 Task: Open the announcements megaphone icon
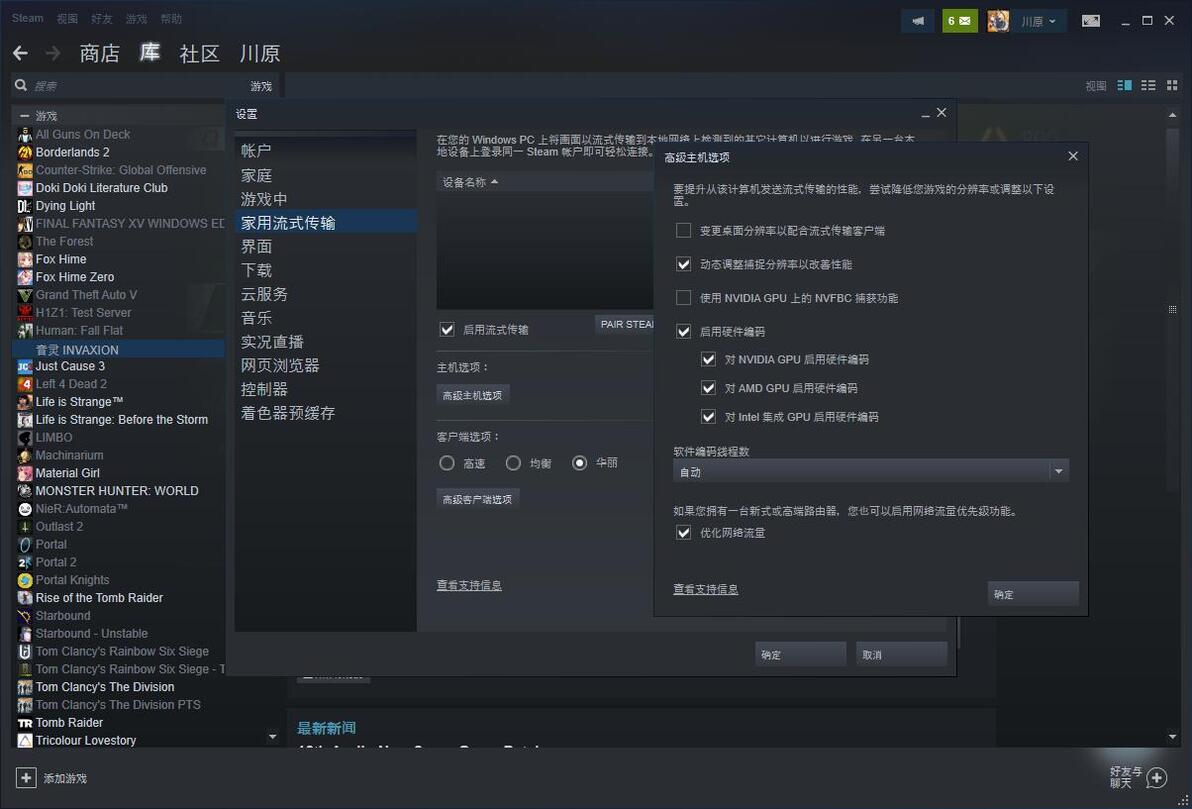click(x=918, y=21)
